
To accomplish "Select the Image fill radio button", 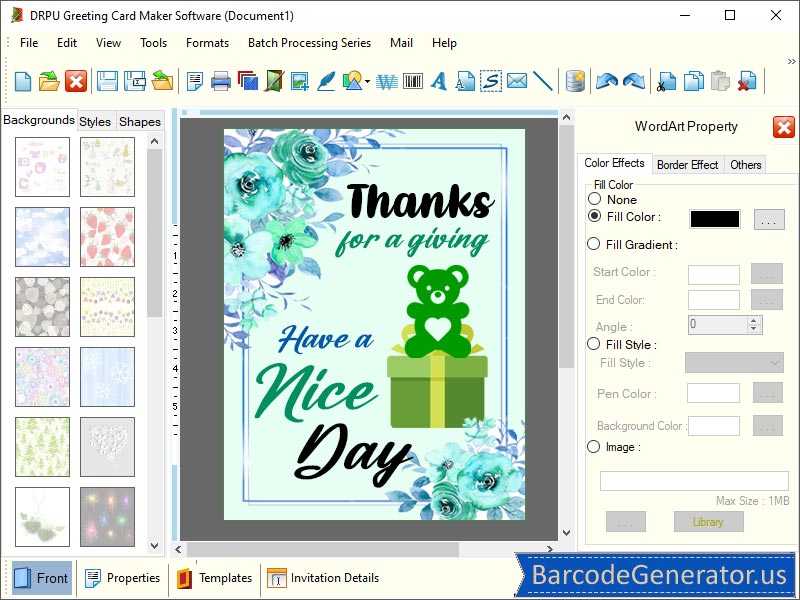I will (593, 447).
